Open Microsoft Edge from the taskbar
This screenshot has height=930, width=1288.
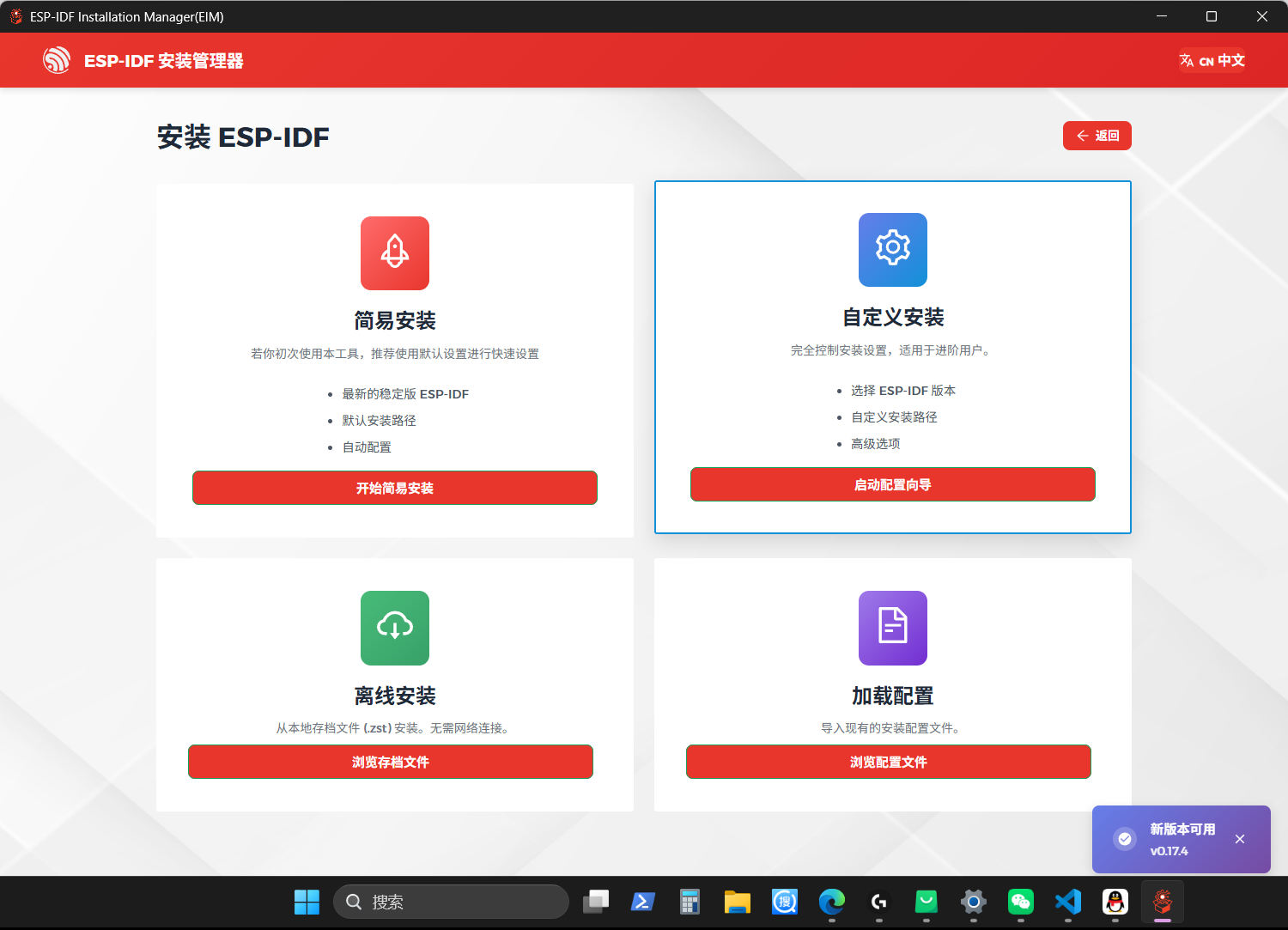tap(832, 902)
